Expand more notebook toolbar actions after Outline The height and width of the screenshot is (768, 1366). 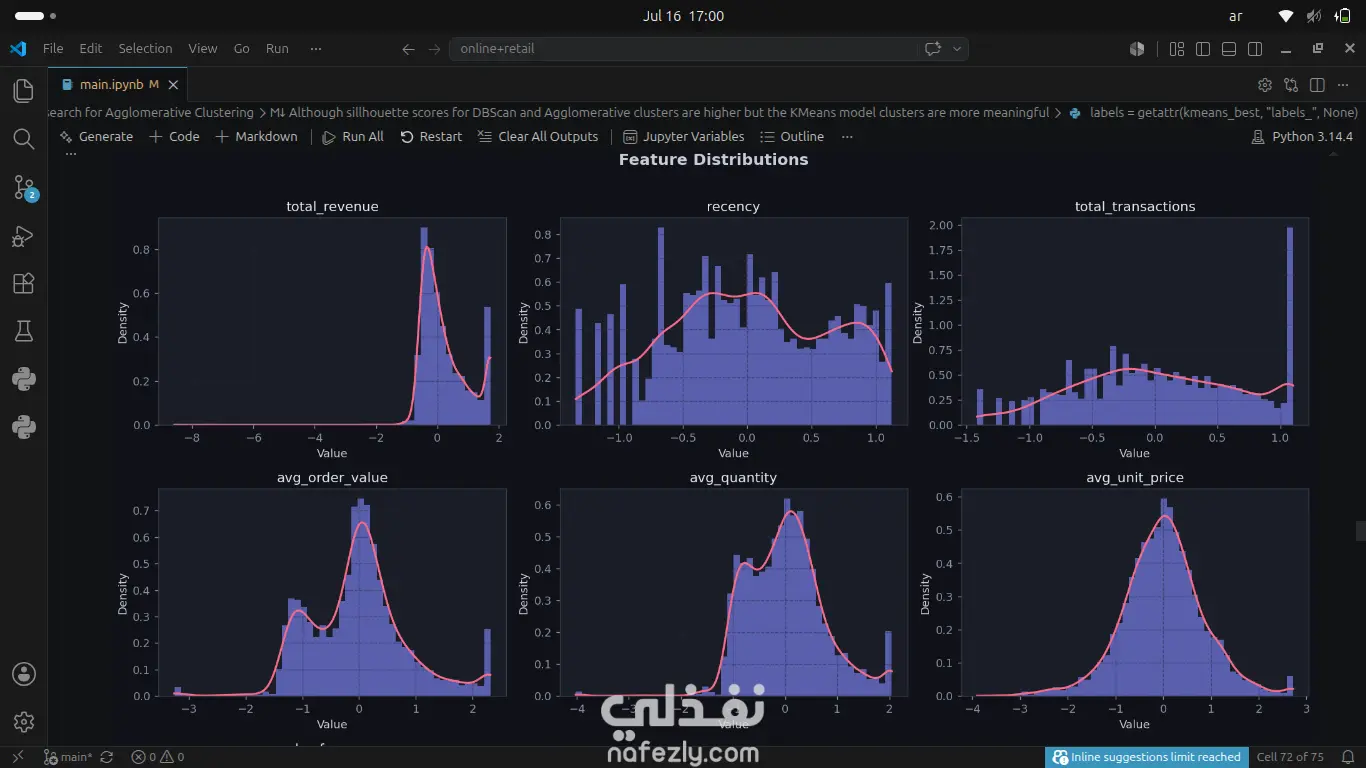[847, 137]
